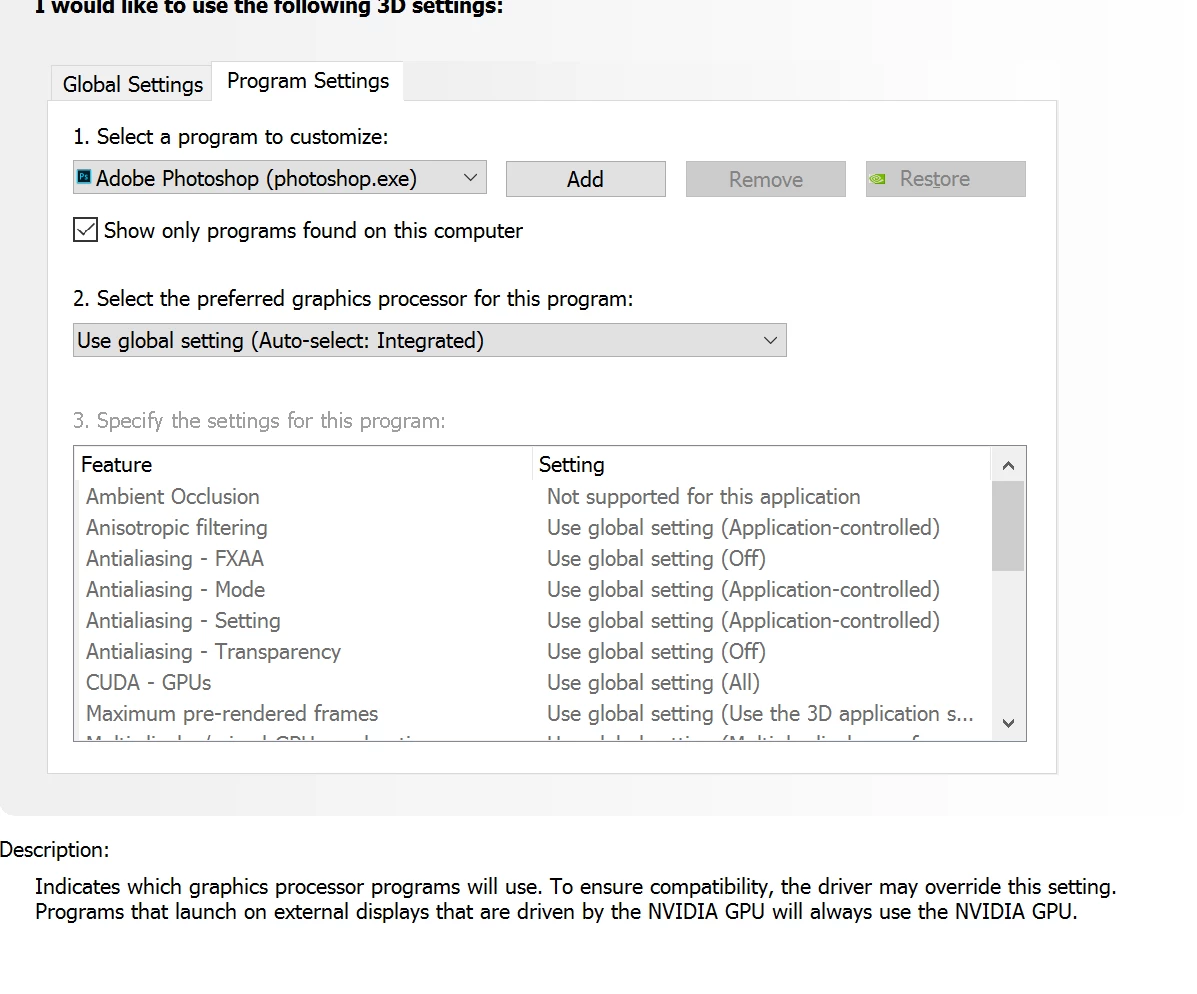Click the Restore button
The width and height of the screenshot is (1197, 994).
tap(946, 179)
